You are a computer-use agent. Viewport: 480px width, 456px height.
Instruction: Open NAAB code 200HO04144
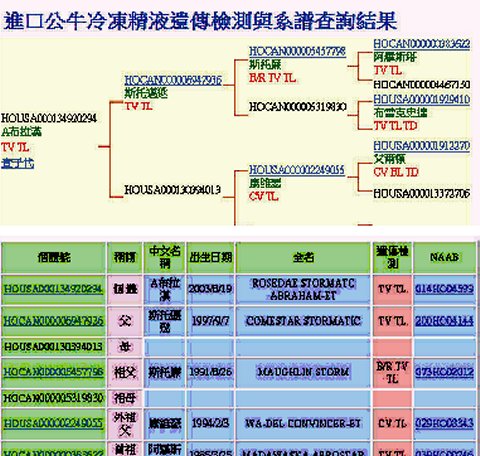pos(444,321)
